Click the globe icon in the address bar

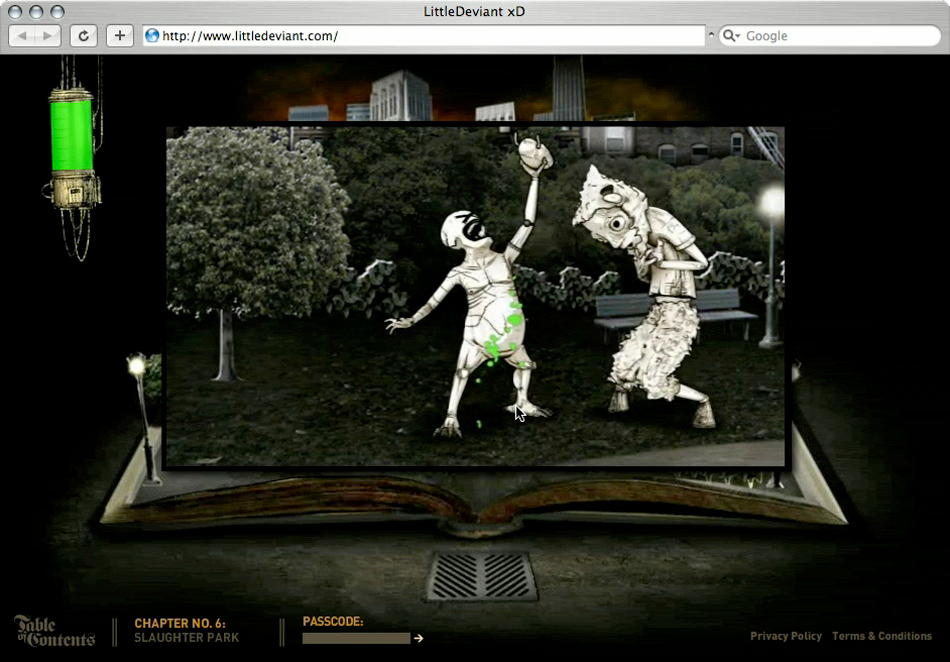(152, 36)
